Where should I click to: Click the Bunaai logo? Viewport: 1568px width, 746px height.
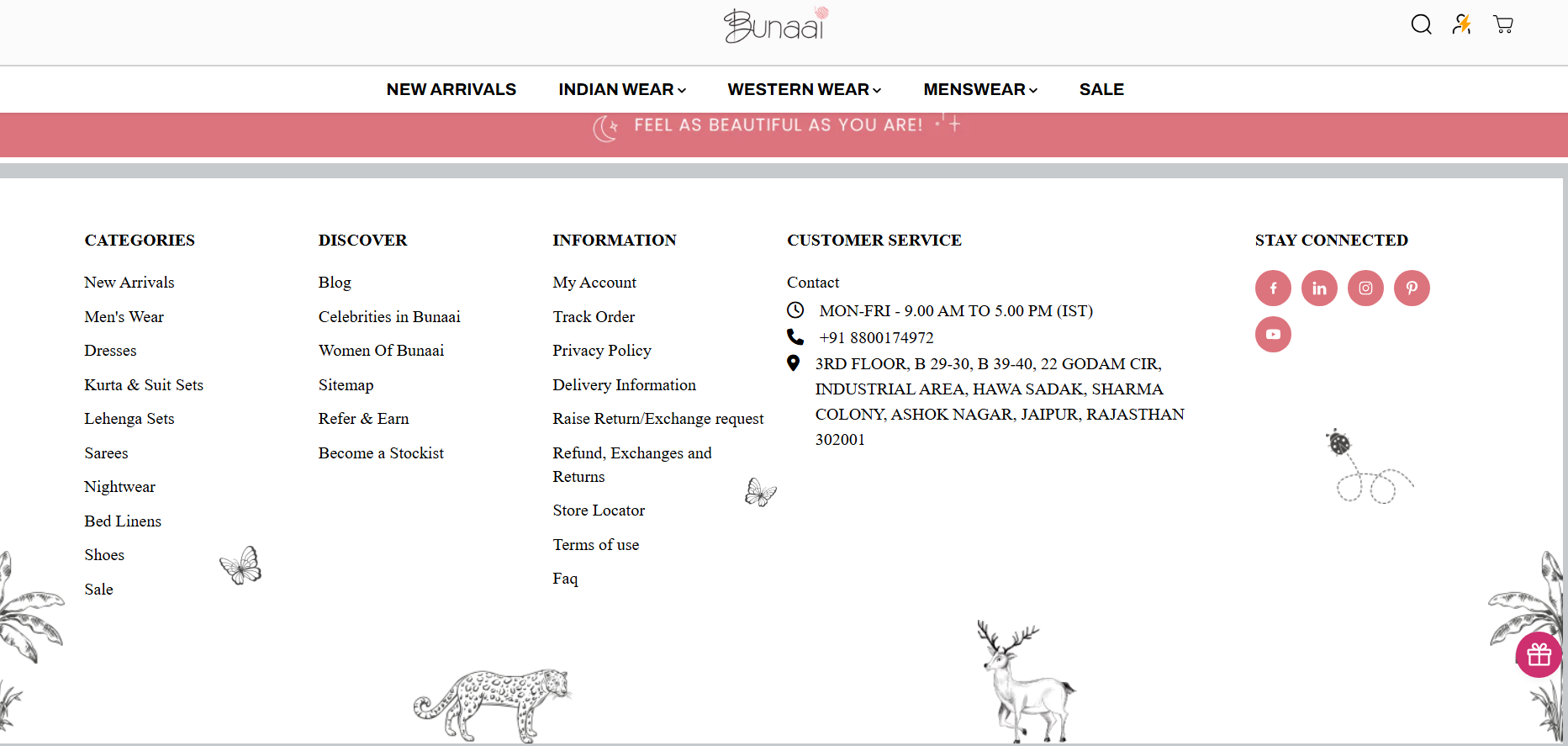click(x=775, y=25)
